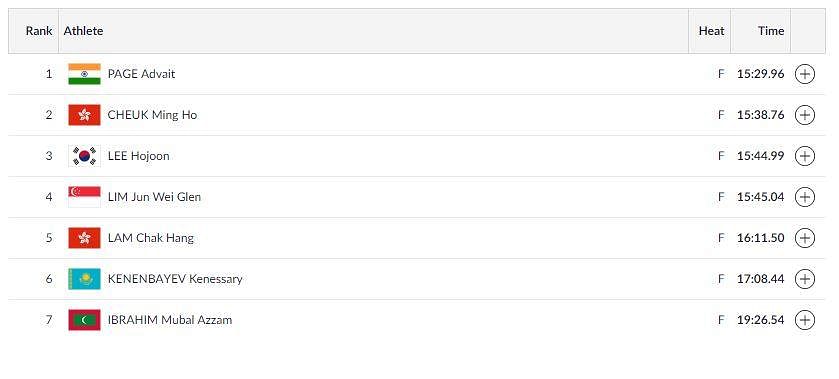Click plus icon for LAM Chak Hang
Viewport: 839px width, 379px height.
[805, 238]
